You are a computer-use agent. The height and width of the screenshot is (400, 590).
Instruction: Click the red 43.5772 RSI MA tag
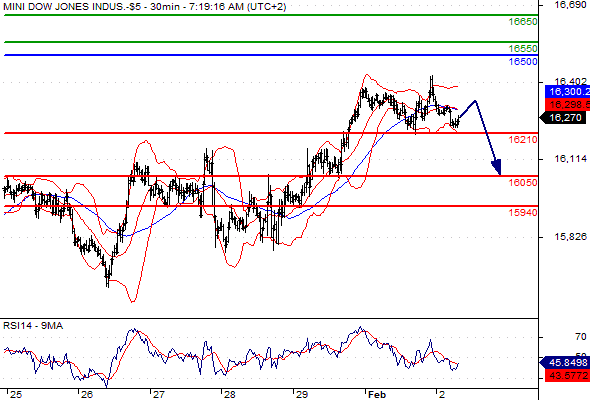(567, 375)
